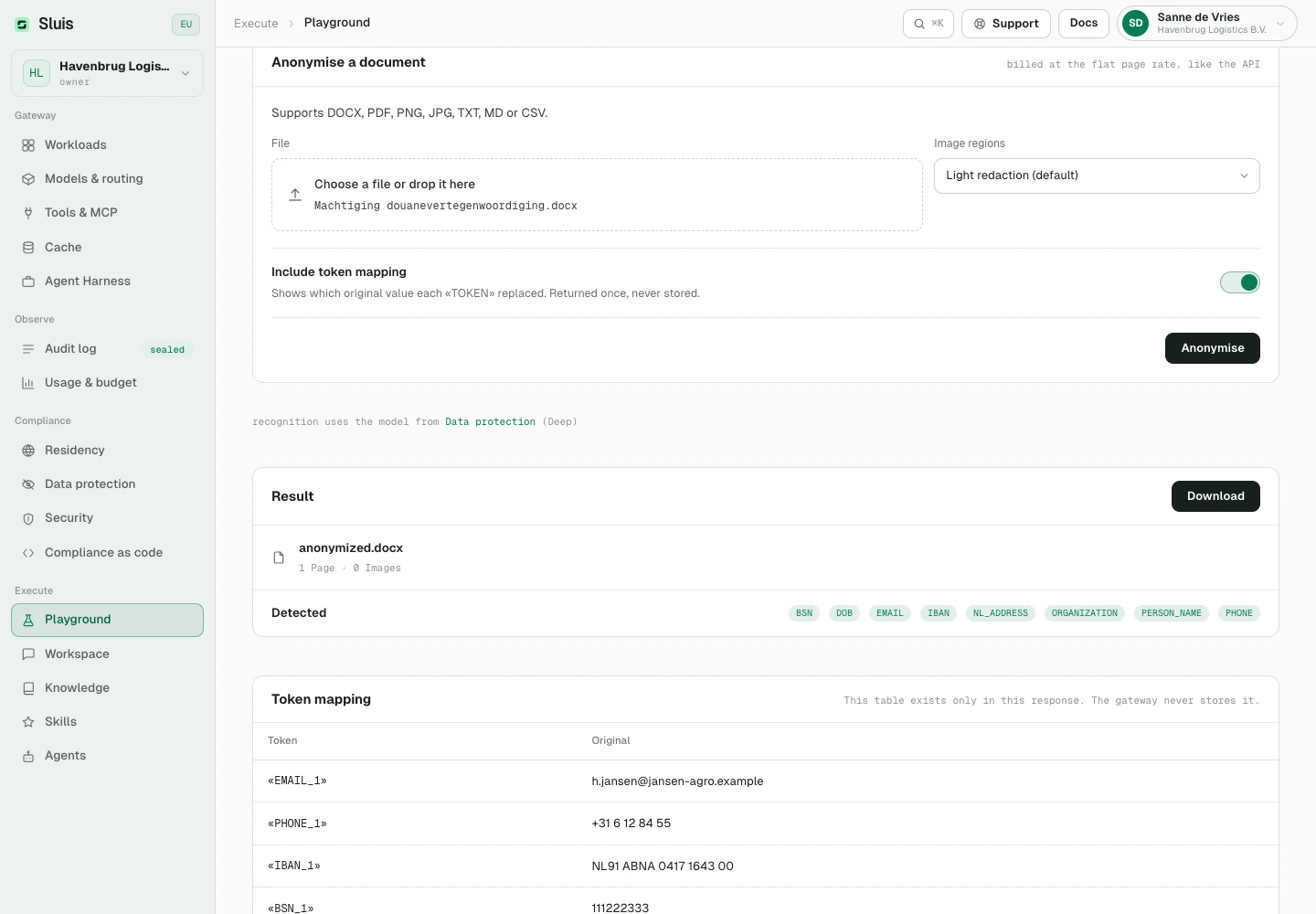Screen dimensions: 1316x914
Task: Go to Workloads page
Action: (x=107, y=145)
